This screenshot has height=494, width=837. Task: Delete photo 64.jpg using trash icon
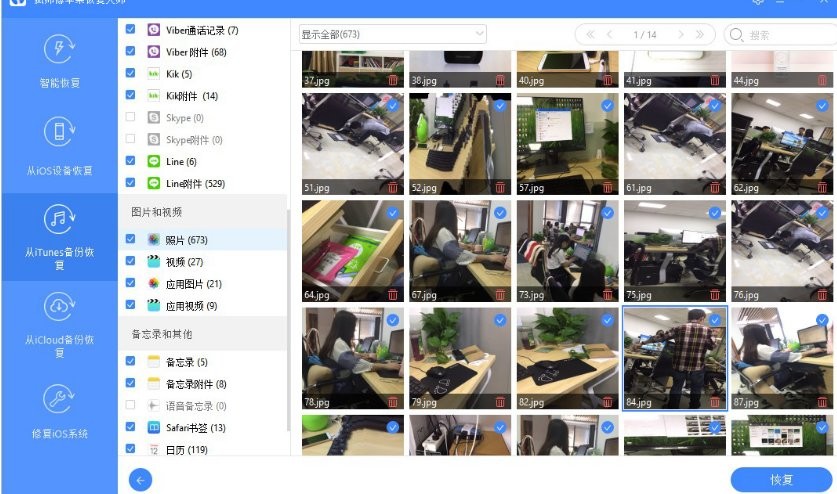pos(393,294)
